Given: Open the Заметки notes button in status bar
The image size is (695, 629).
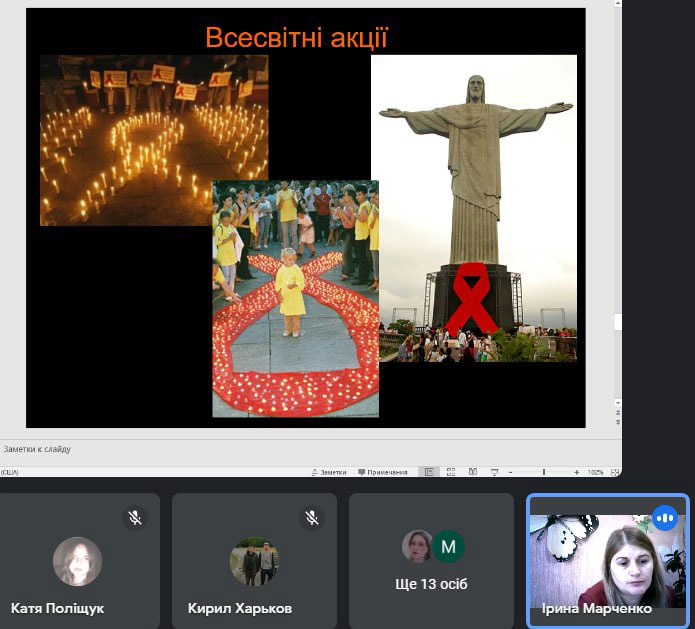Looking at the screenshot, I should [x=329, y=473].
